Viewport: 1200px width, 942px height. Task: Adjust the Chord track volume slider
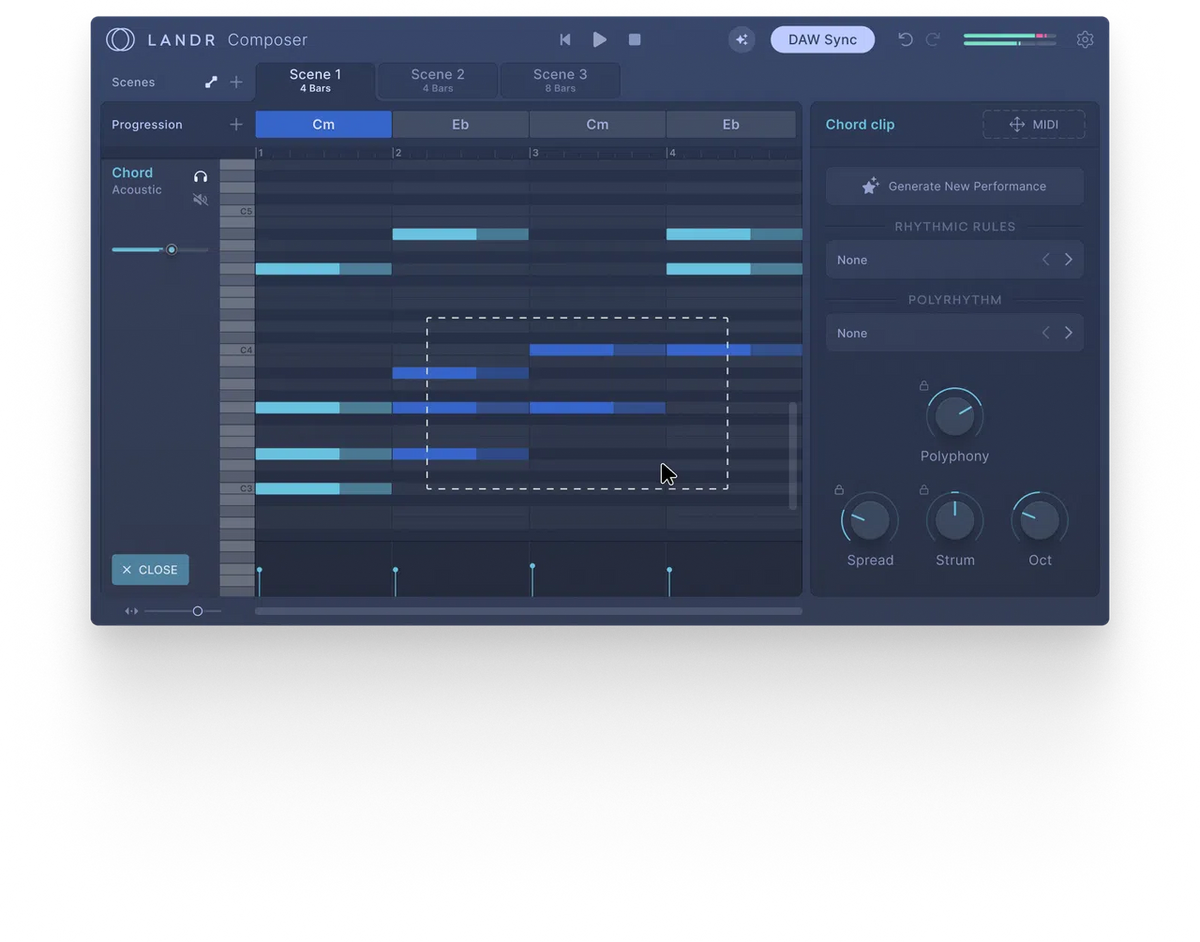pyautogui.click(x=171, y=249)
